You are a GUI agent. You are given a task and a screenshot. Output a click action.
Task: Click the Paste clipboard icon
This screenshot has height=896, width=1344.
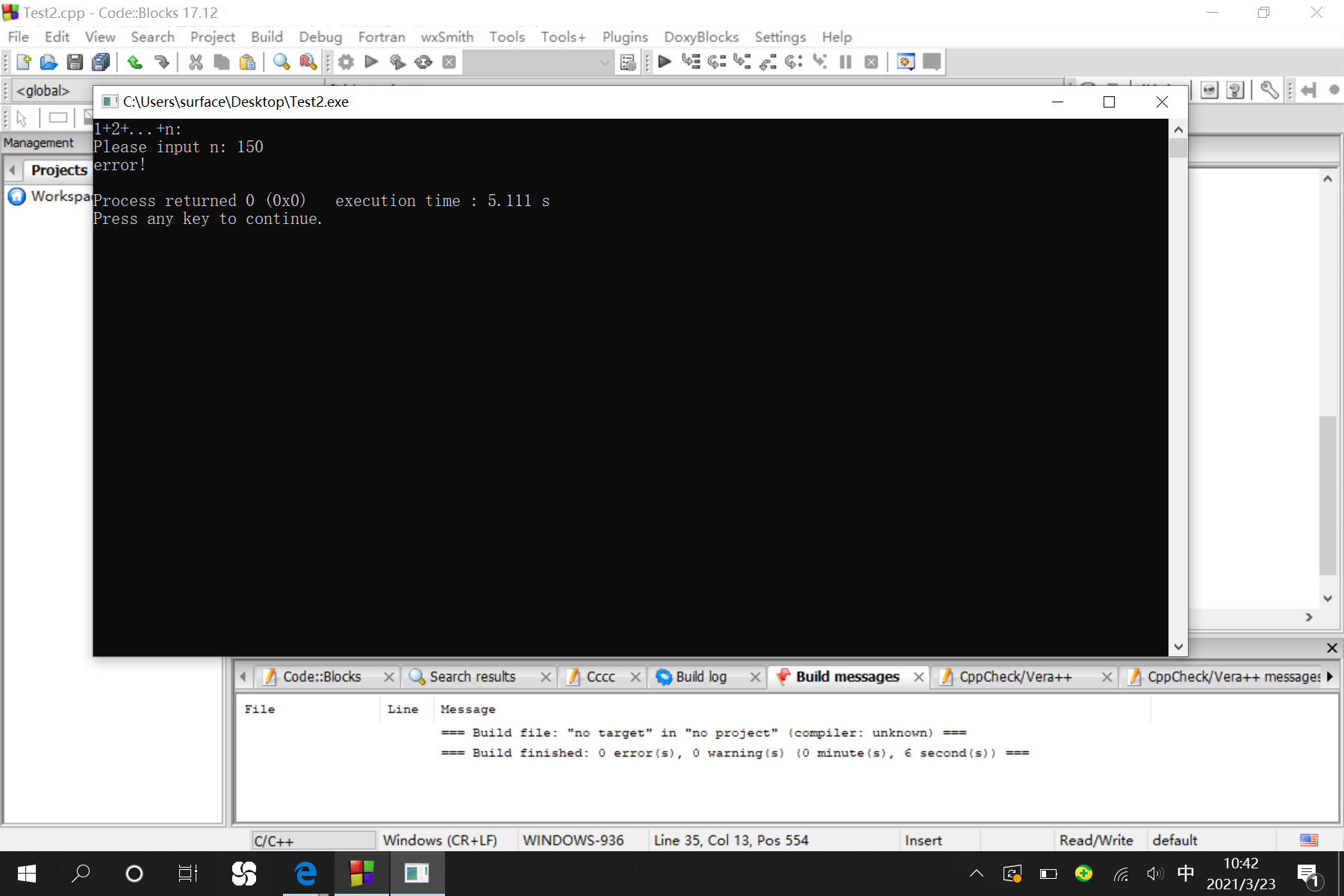pos(247,62)
